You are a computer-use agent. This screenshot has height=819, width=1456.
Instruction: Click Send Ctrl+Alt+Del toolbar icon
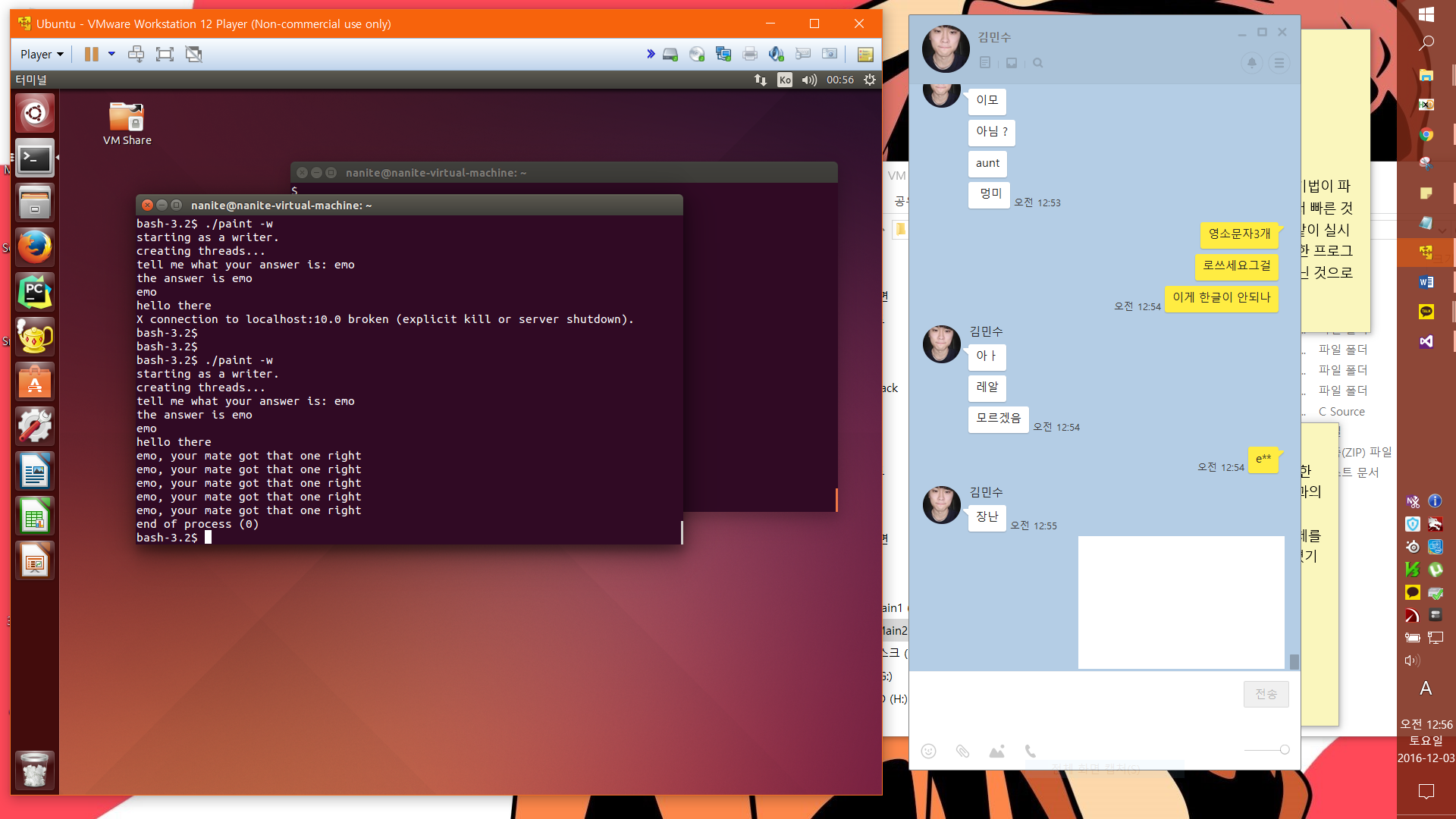coord(136,54)
